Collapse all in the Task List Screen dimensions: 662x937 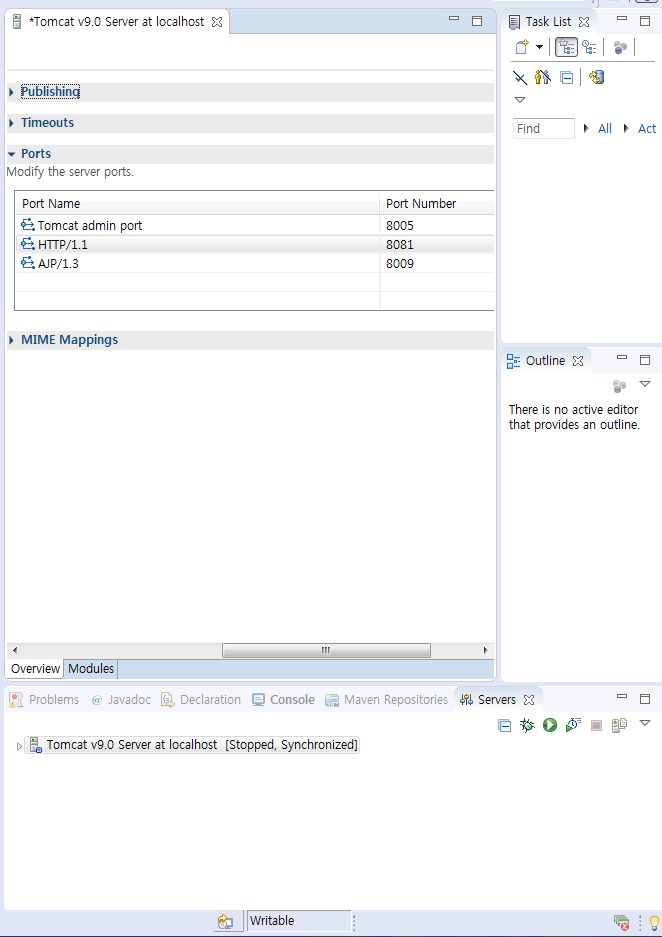566,78
